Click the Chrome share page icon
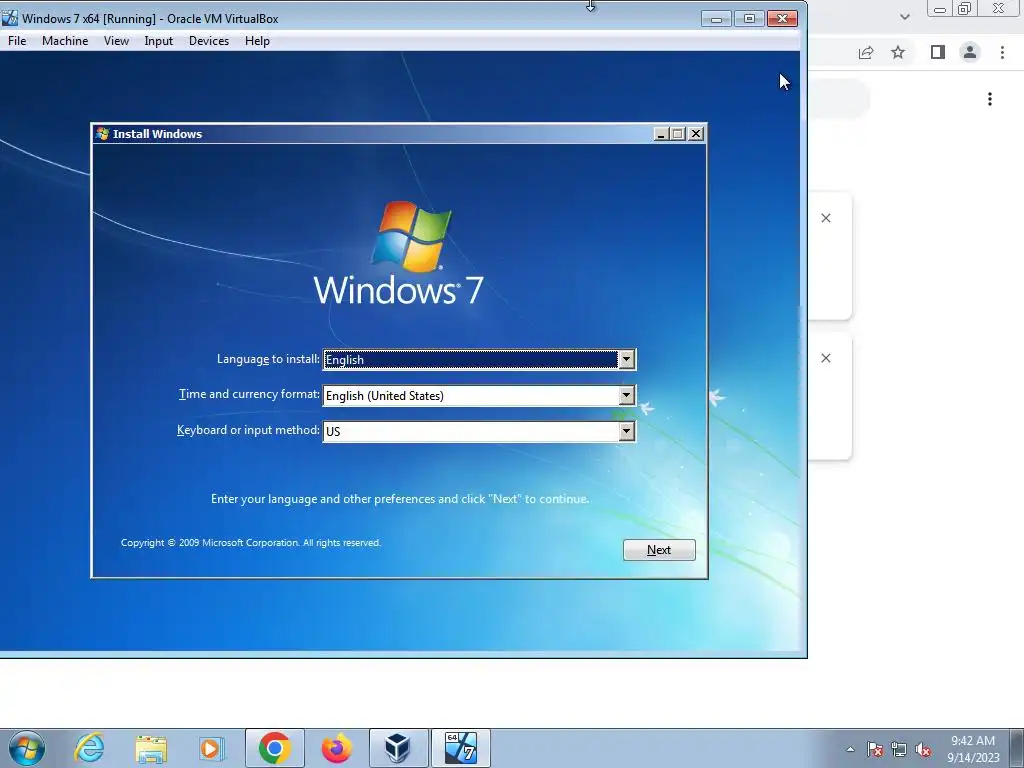The image size is (1024, 768). [866, 52]
